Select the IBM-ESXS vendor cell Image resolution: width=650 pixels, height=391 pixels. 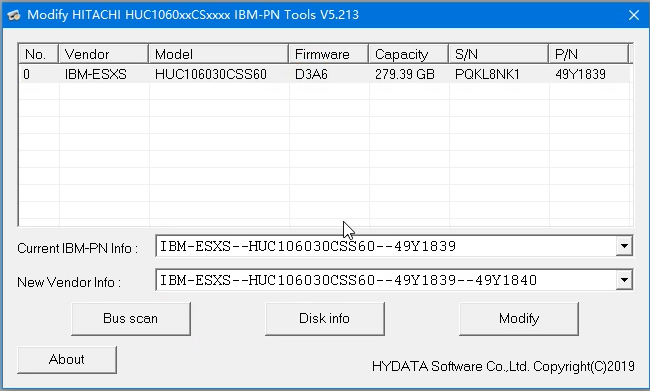coord(95,74)
